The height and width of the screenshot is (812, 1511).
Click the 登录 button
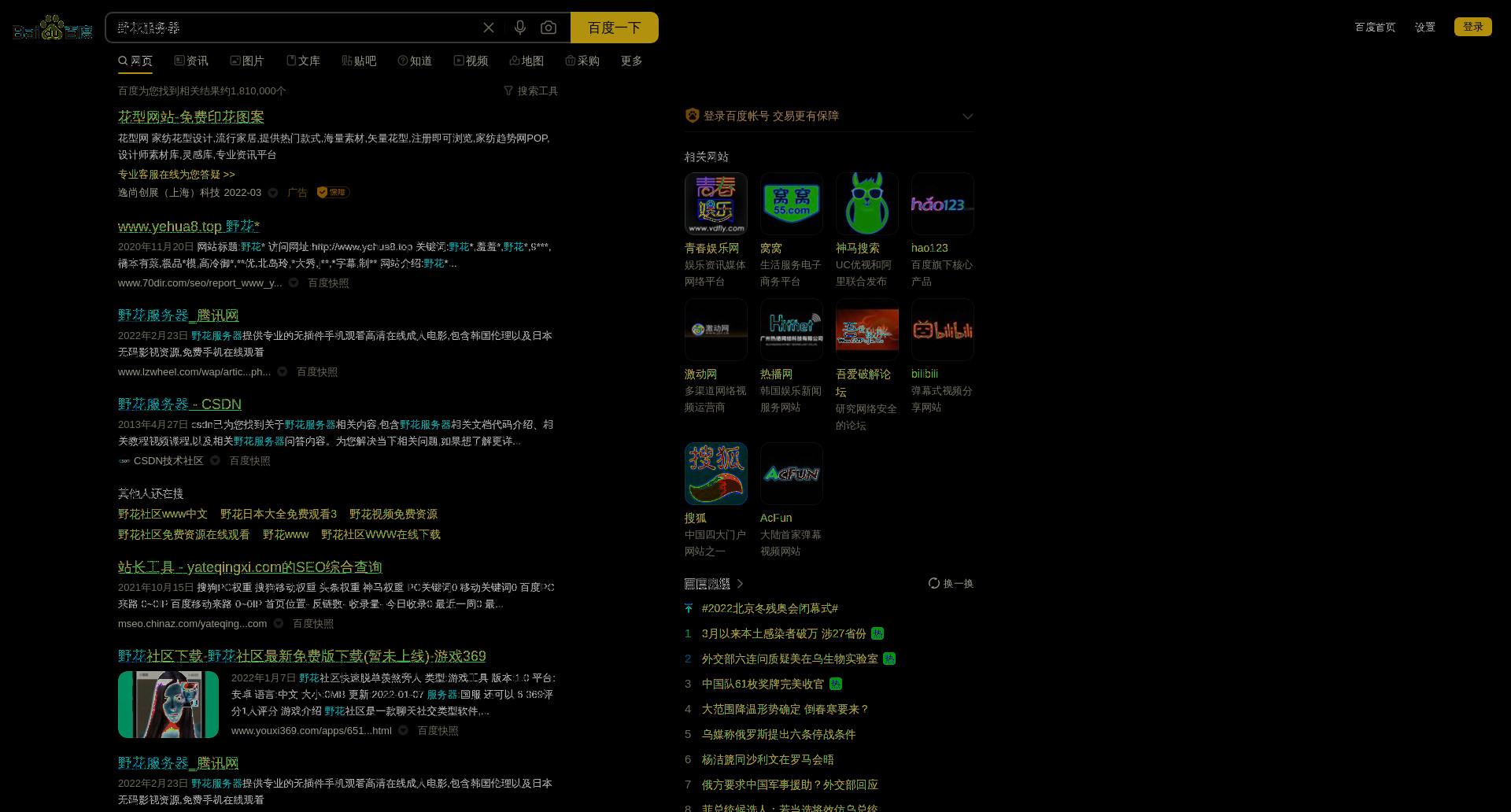coord(1473,27)
